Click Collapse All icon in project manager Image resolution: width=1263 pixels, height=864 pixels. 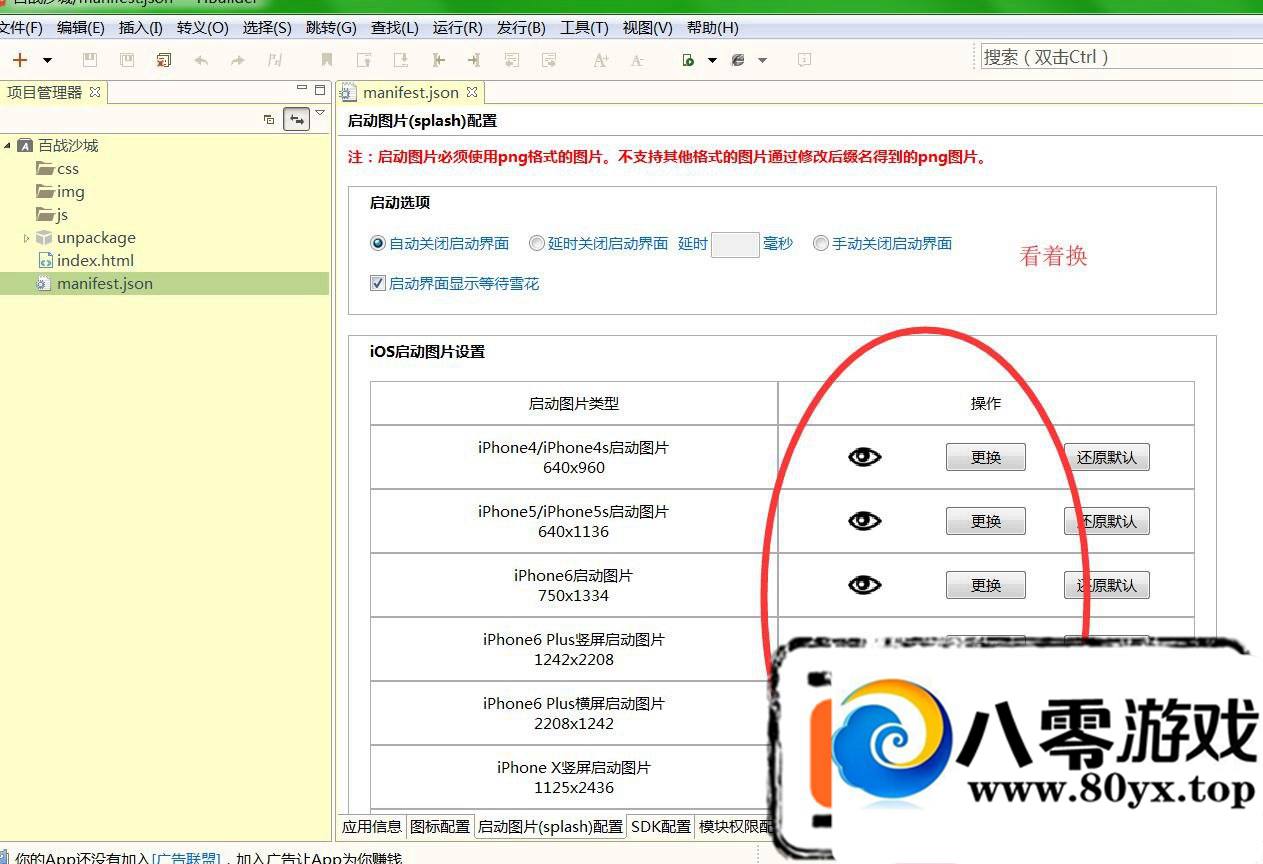268,119
